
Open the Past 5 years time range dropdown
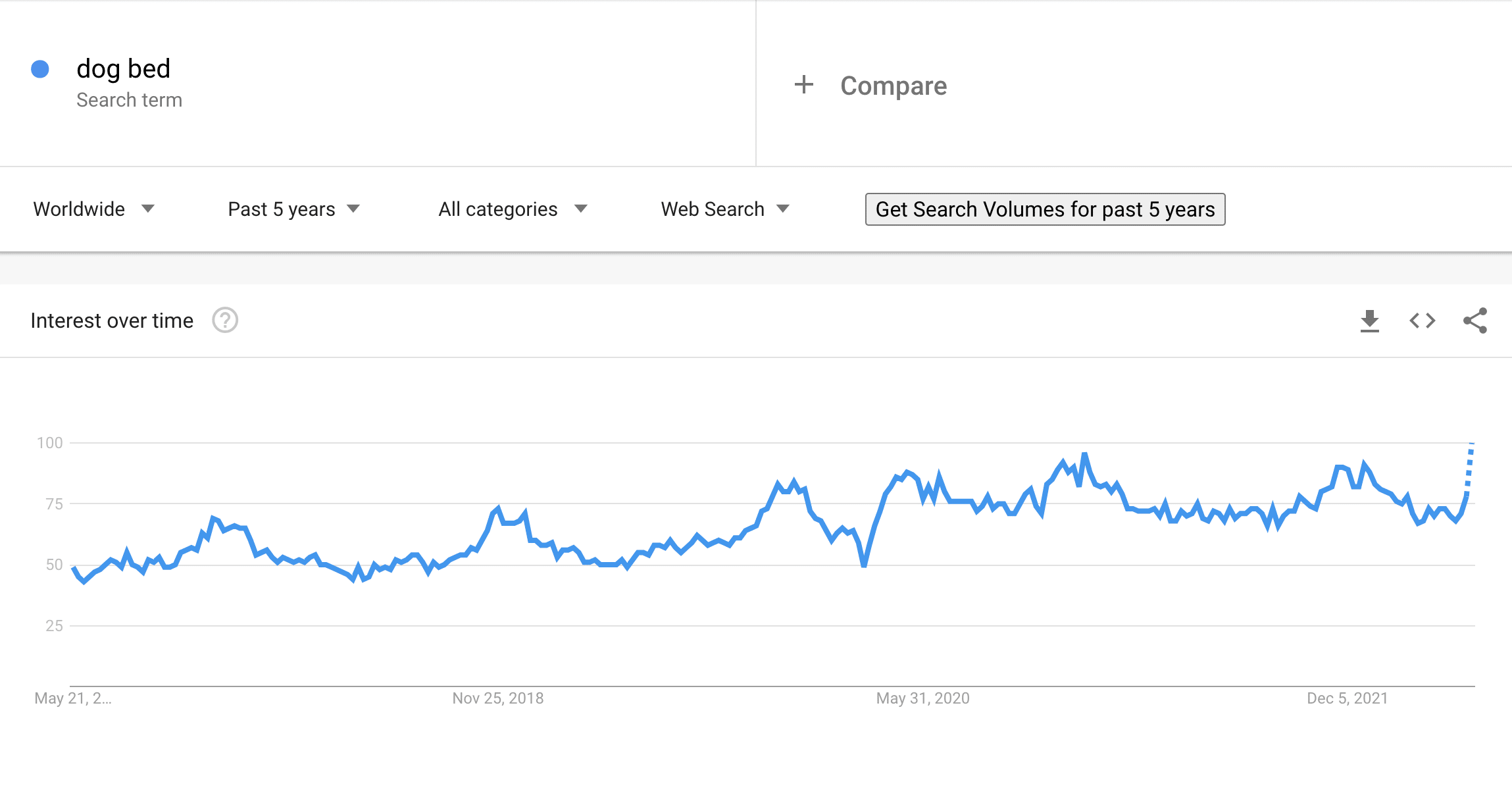(x=293, y=209)
